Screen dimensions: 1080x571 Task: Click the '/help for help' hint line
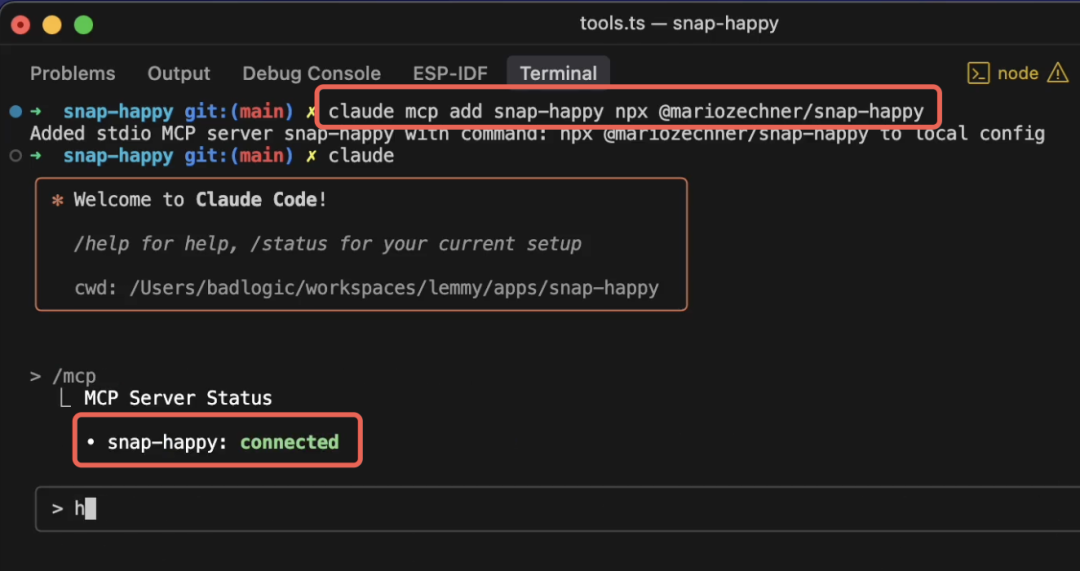click(x=327, y=244)
